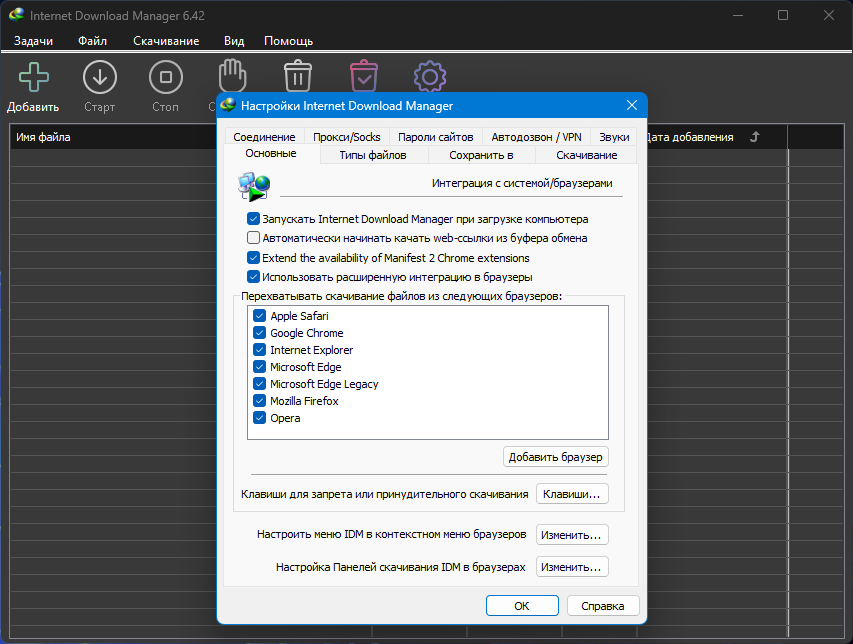Toggle Использовать расширенную интеграцию в браузеры checkbox

tap(253, 276)
